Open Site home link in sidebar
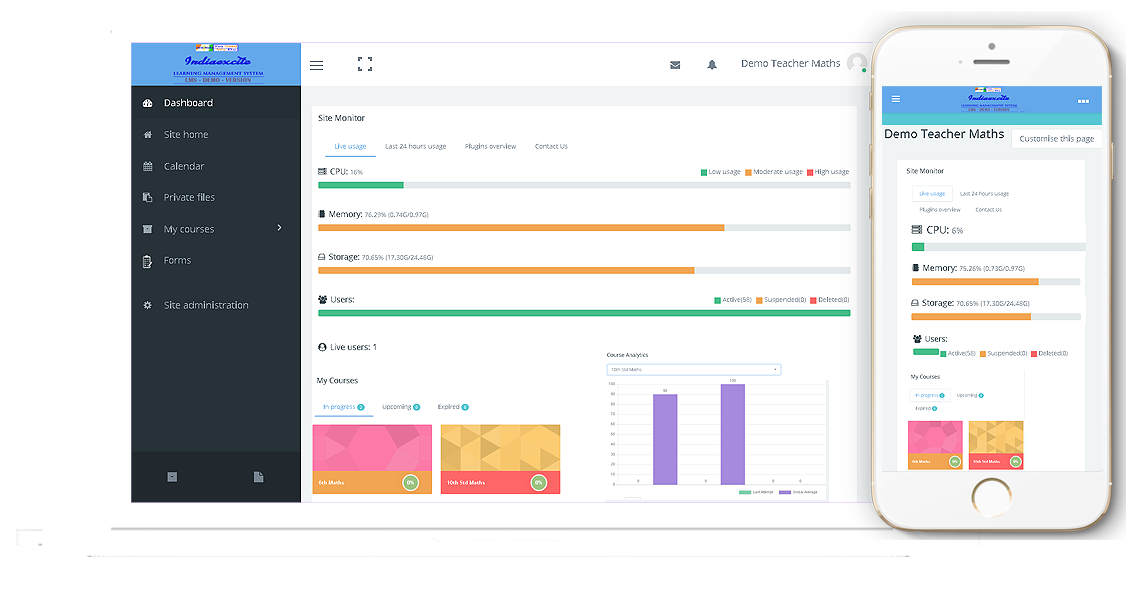 [x=186, y=135]
